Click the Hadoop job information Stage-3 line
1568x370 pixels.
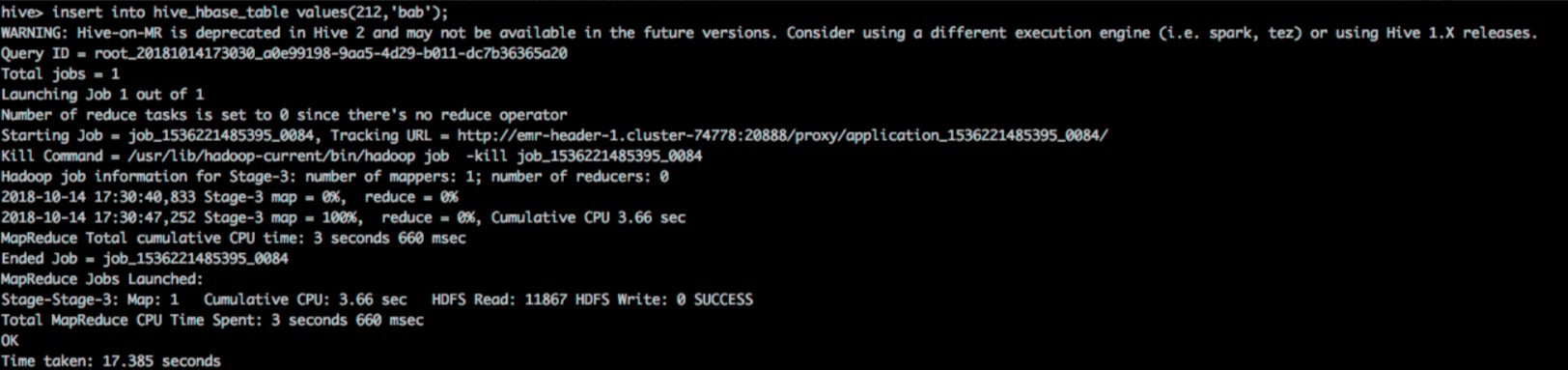(335, 176)
